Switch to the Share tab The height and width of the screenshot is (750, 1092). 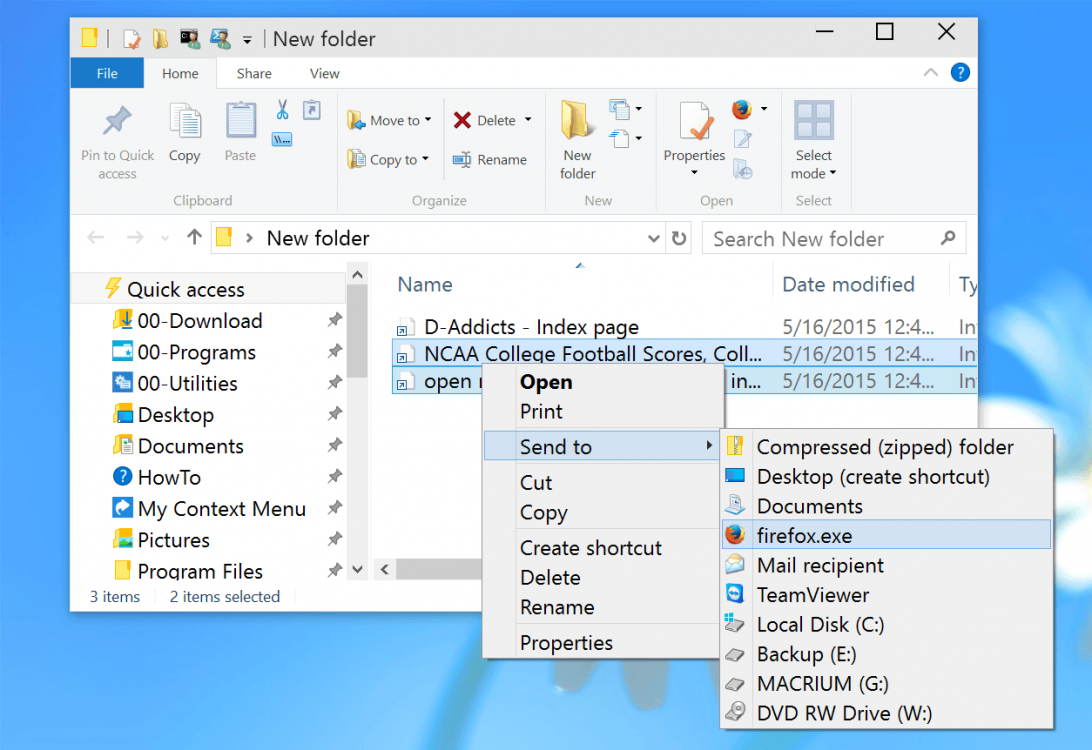click(254, 73)
